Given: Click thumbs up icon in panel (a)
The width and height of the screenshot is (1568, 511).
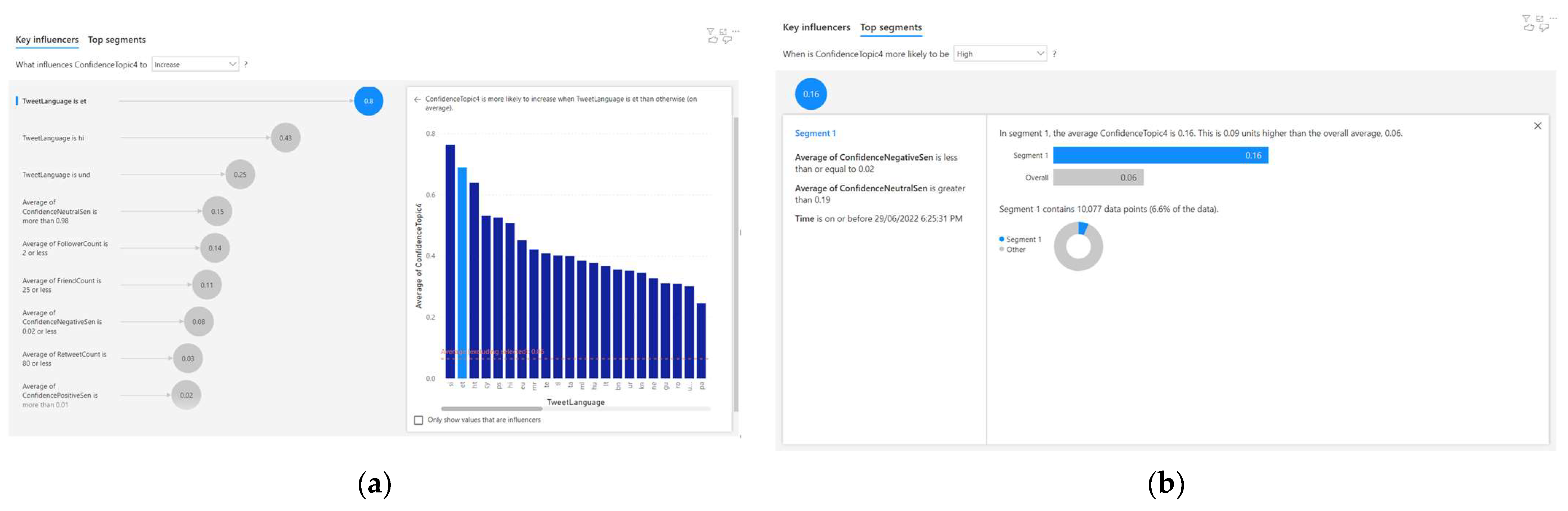Looking at the screenshot, I should tap(713, 40).
